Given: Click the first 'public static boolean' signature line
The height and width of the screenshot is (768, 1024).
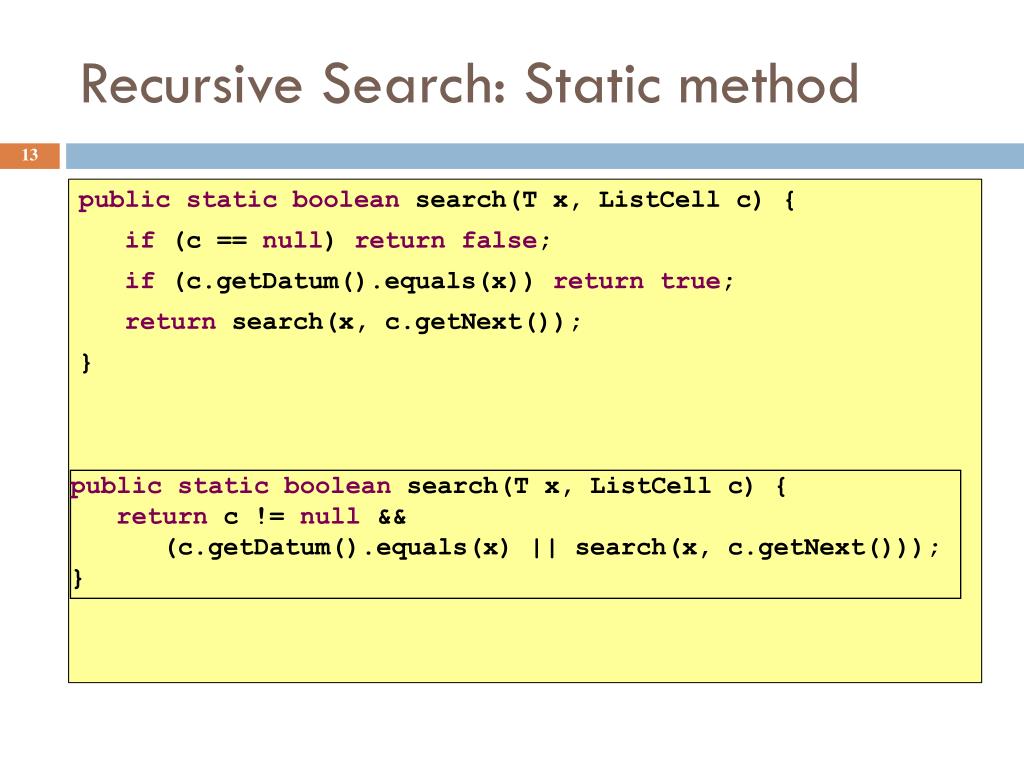Looking at the screenshot, I should click(436, 200).
